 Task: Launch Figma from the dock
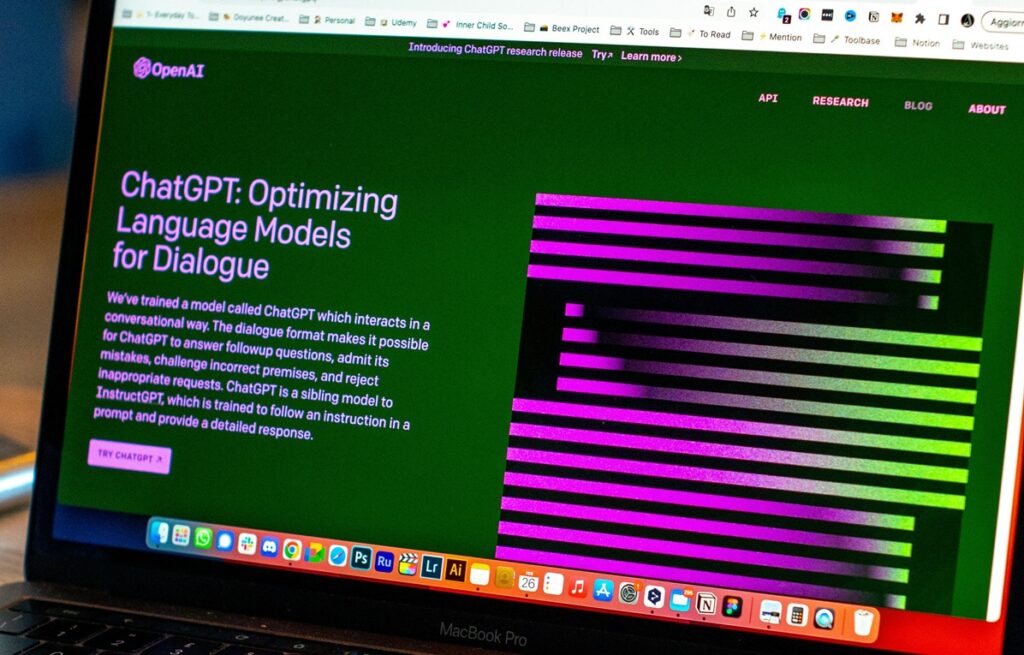tap(732, 606)
